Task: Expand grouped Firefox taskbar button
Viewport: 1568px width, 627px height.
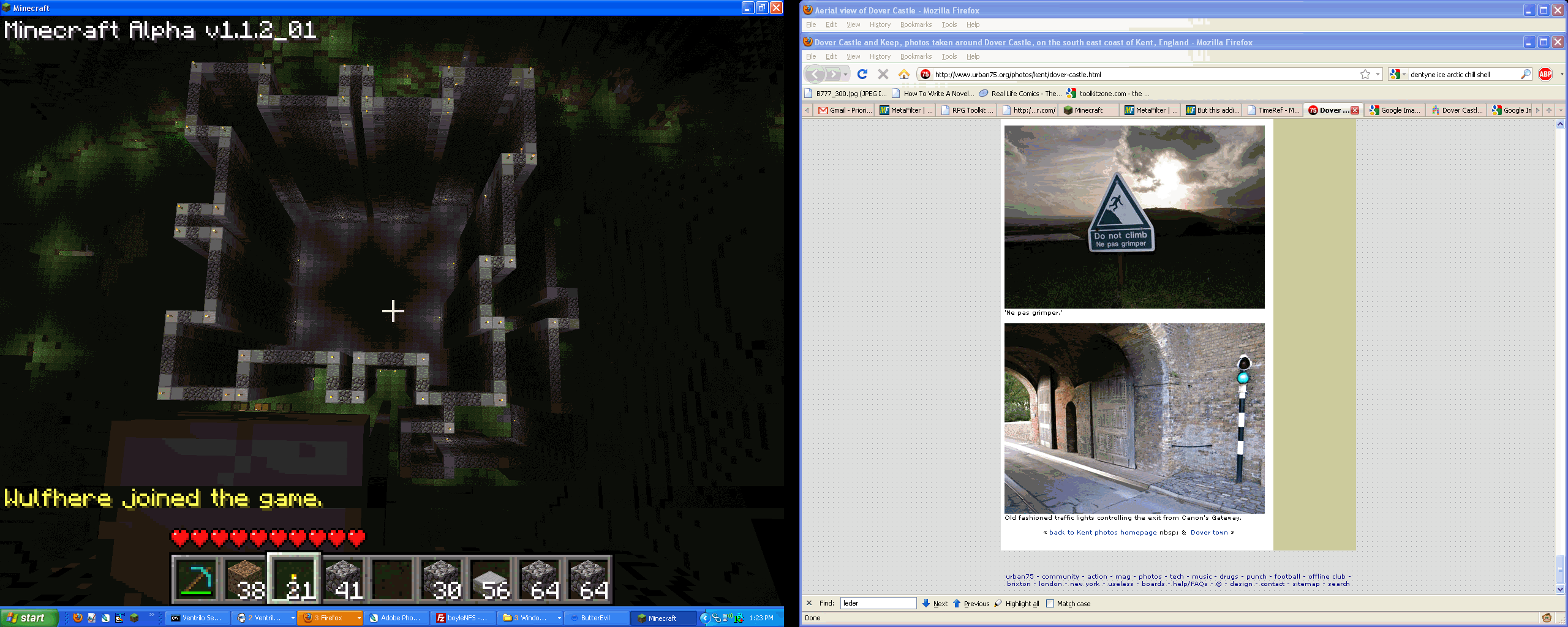Action: (x=359, y=618)
